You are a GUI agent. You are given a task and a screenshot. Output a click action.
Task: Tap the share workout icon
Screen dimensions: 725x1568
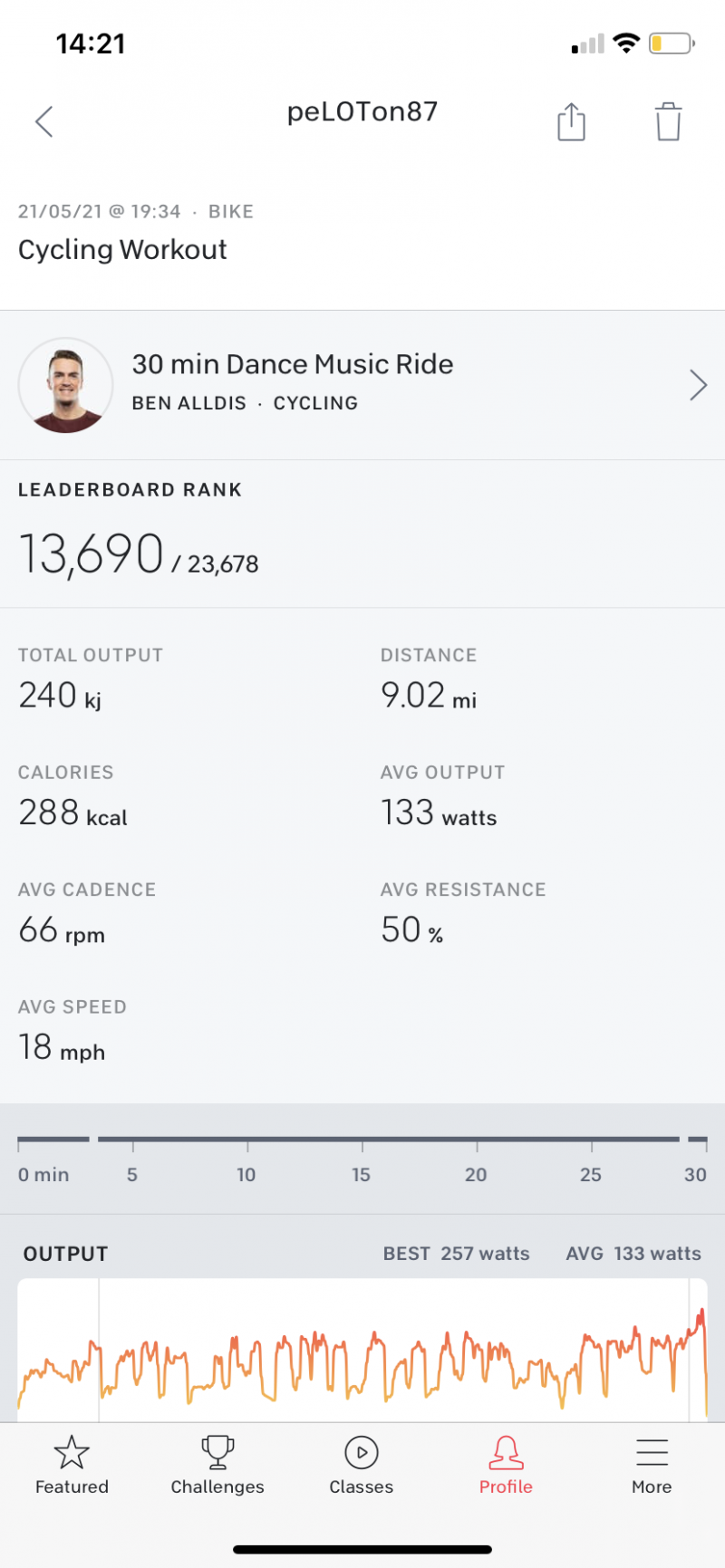click(571, 121)
